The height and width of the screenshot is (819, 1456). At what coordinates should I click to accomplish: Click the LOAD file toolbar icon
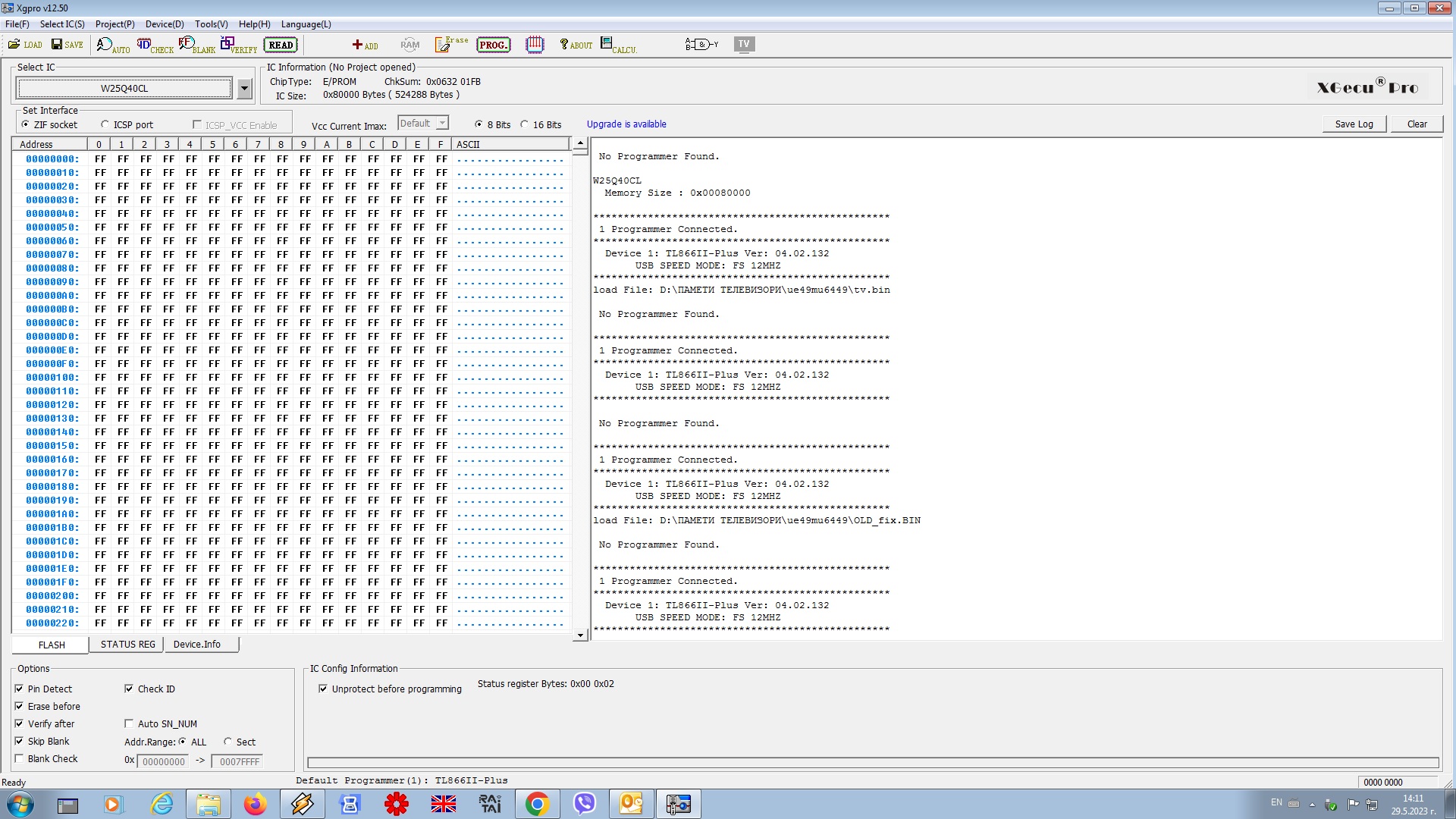click(x=24, y=45)
